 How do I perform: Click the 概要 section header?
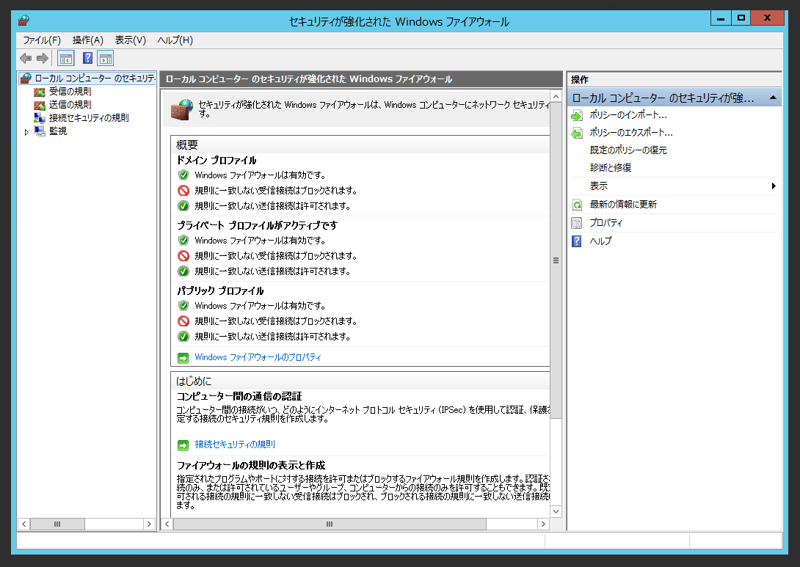tap(187, 145)
